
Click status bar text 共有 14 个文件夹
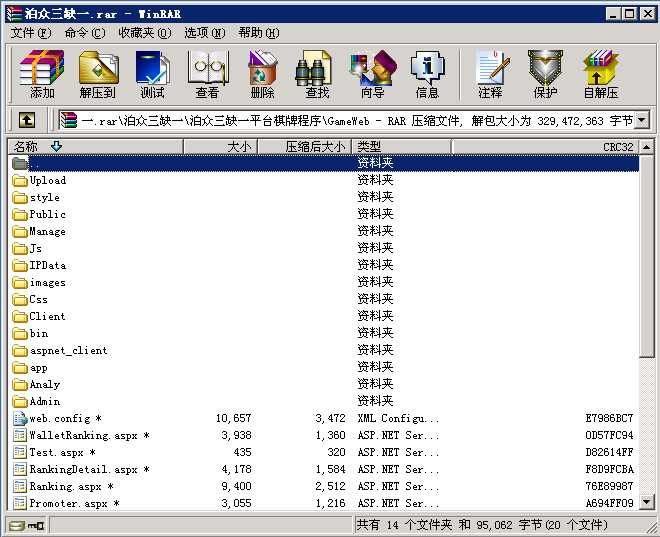(405, 525)
